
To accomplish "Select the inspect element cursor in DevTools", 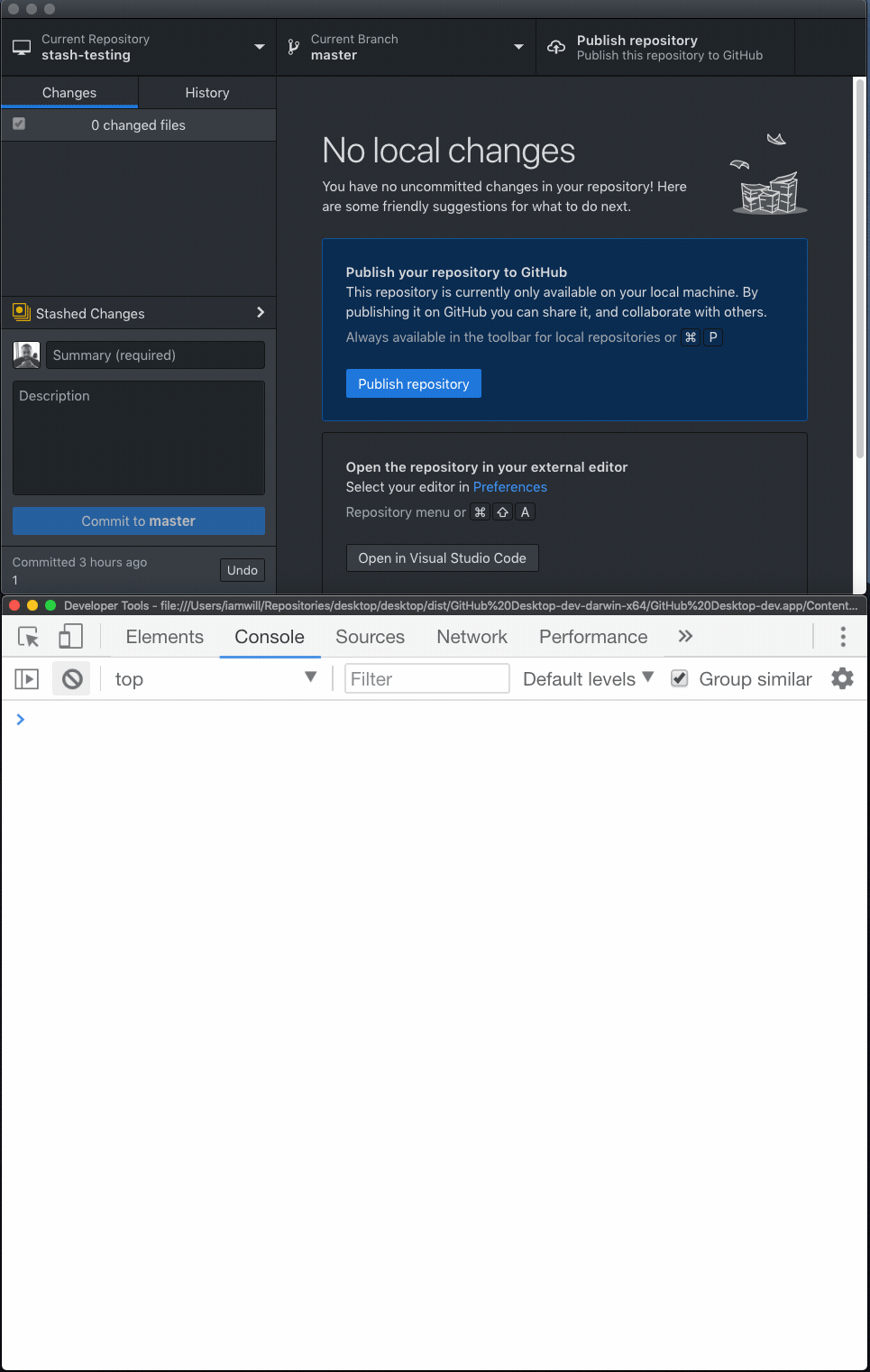I will pyautogui.click(x=26, y=636).
